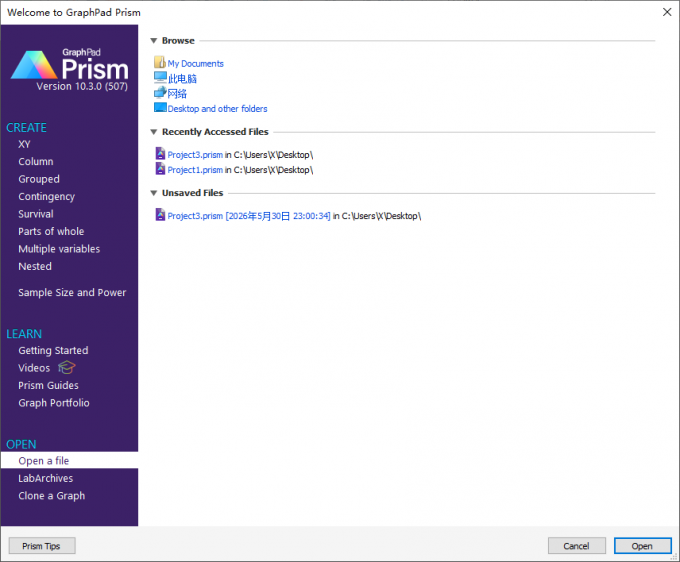Open Desktop and other folders link
This screenshot has width=680, height=562.
[218, 109]
